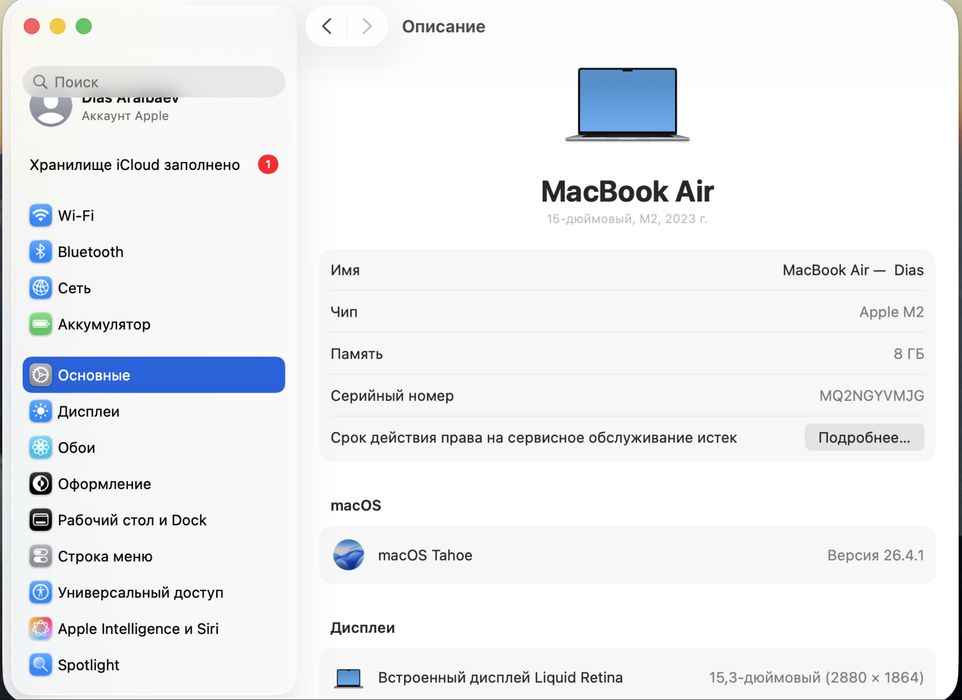This screenshot has width=962, height=700.
Task: Click the MacBook Air — Dias name value
Action: [x=853, y=270]
